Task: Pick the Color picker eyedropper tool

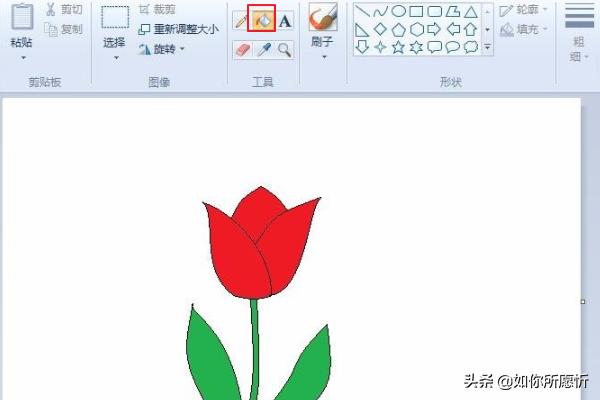Action: point(264,49)
